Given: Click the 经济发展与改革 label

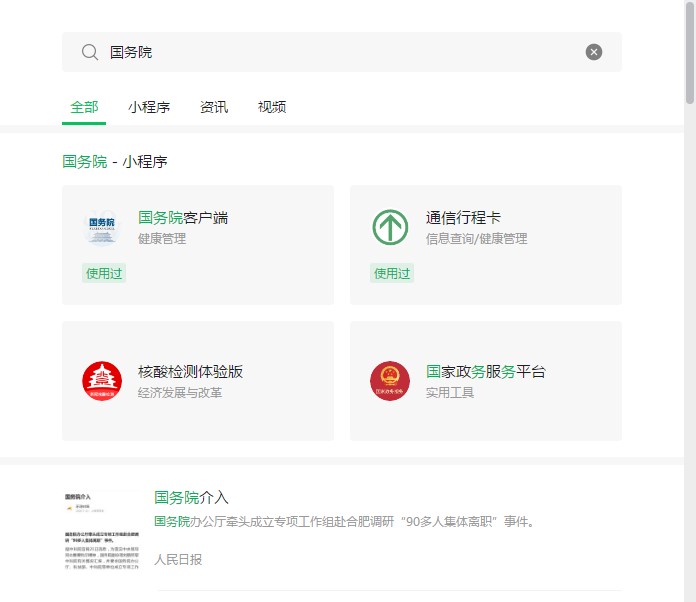Looking at the screenshot, I should [180, 392].
